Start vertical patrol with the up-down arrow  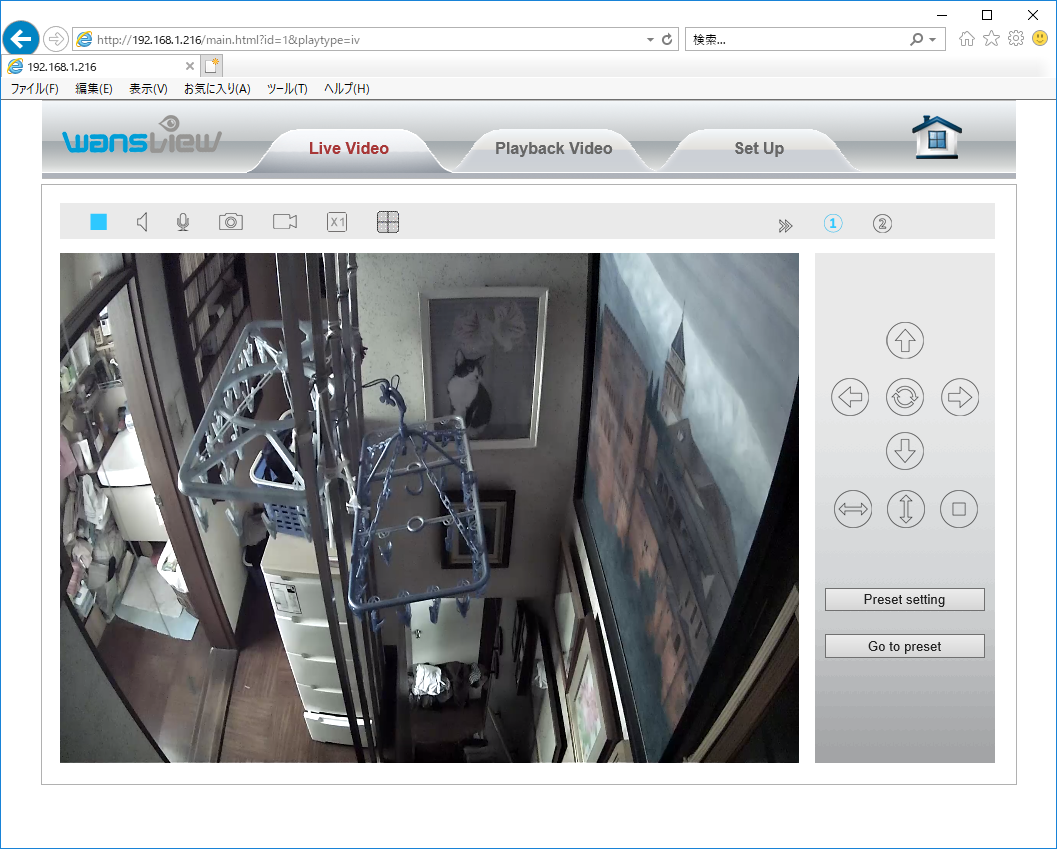click(905, 509)
